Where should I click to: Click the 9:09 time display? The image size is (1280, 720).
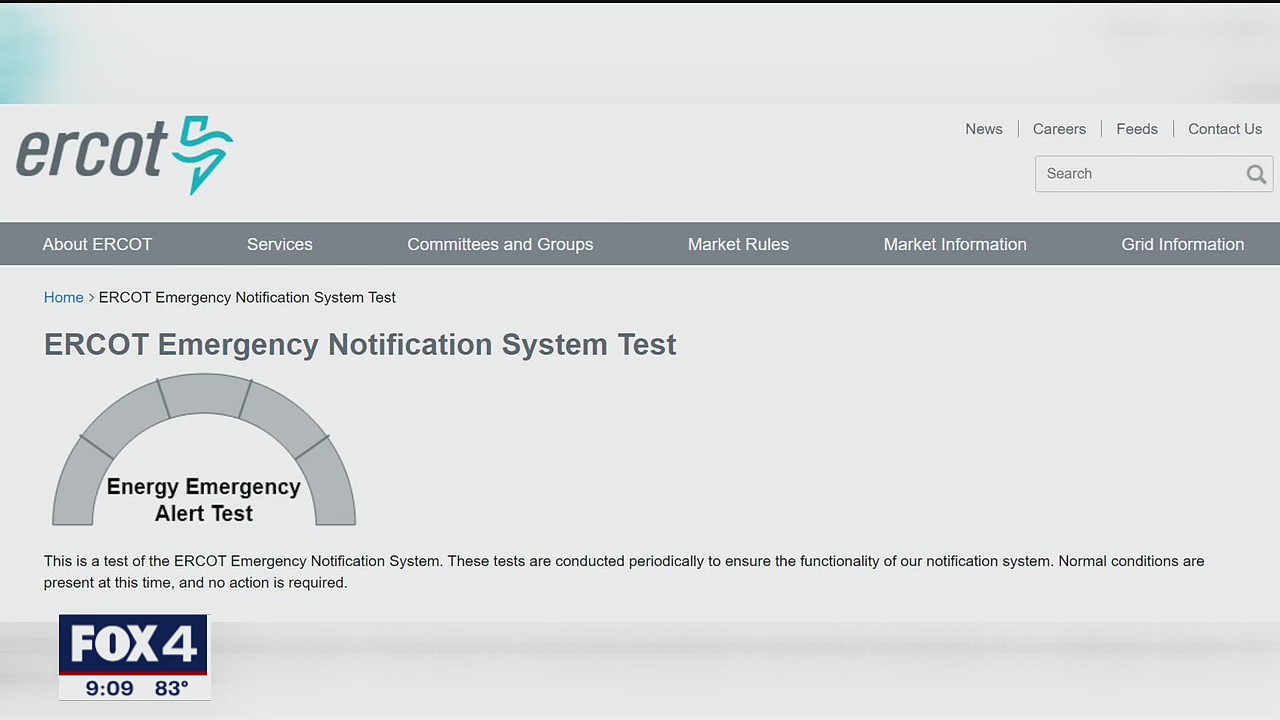point(109,688)
